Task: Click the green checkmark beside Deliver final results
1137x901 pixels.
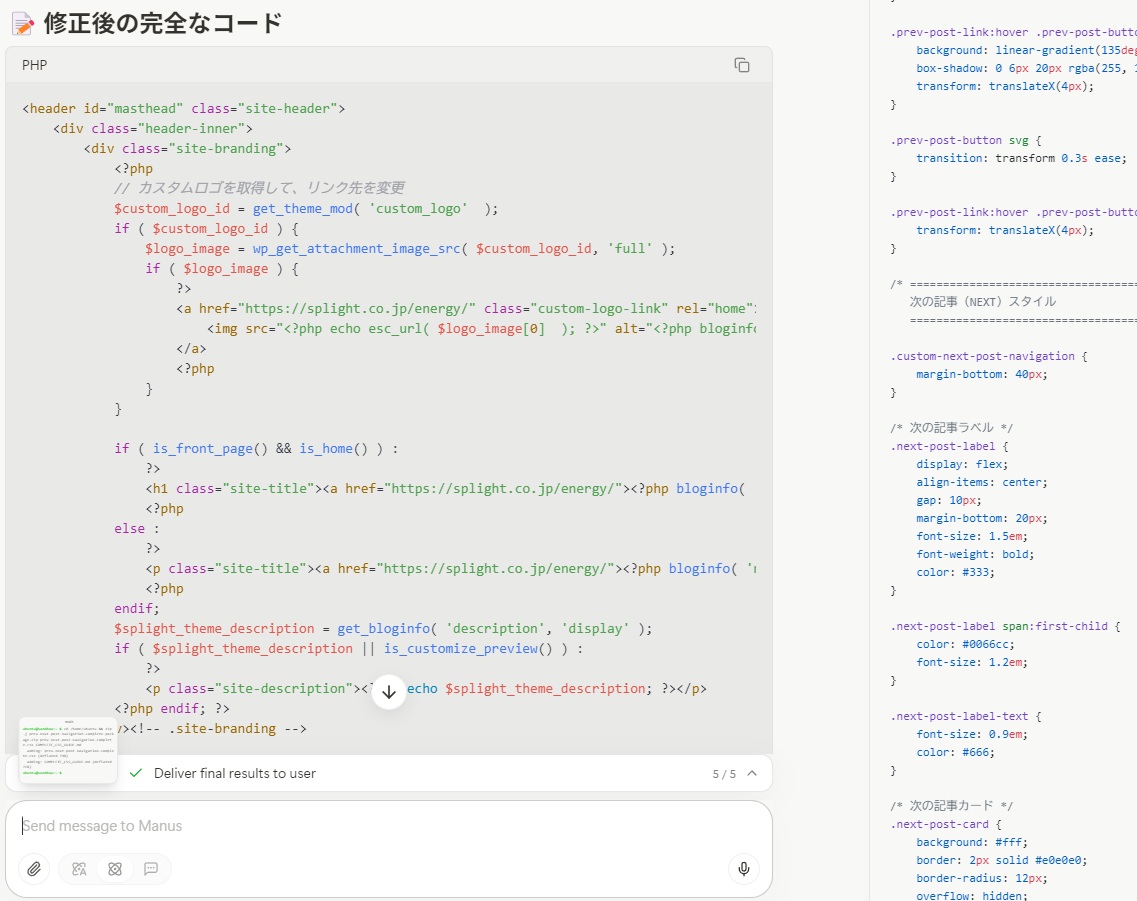Action: click(x=136, y=773)
